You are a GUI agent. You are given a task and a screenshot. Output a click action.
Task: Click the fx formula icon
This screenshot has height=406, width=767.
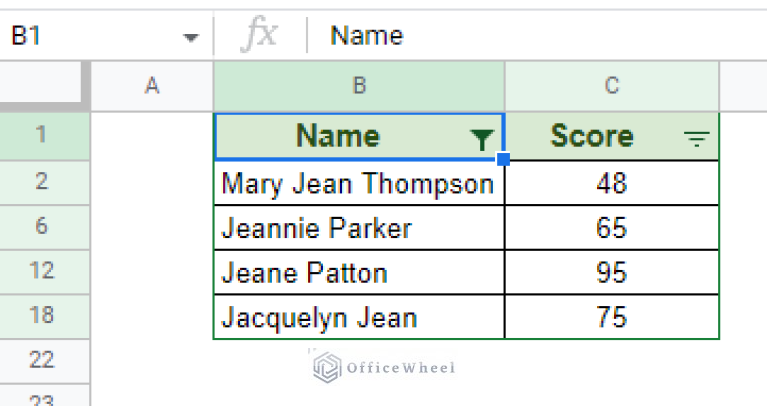click(260, 36)
